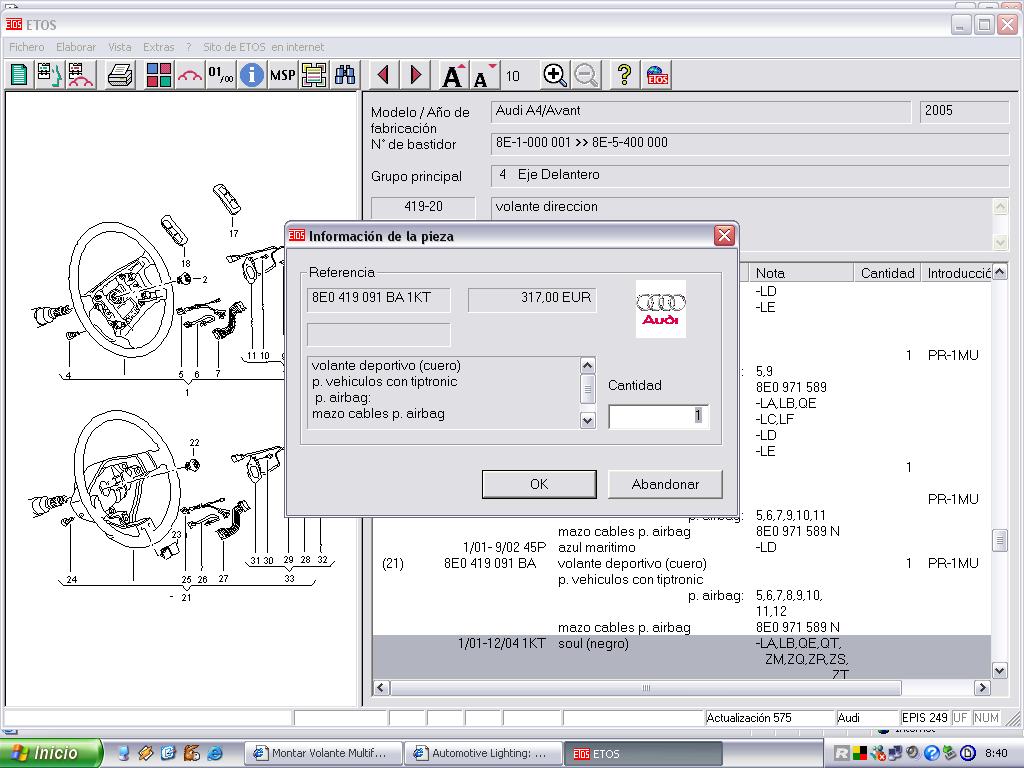1024x768 pixels.
Task: Launch Internet Explorer from quick launch bar
Action: click(x=215, y=753)
